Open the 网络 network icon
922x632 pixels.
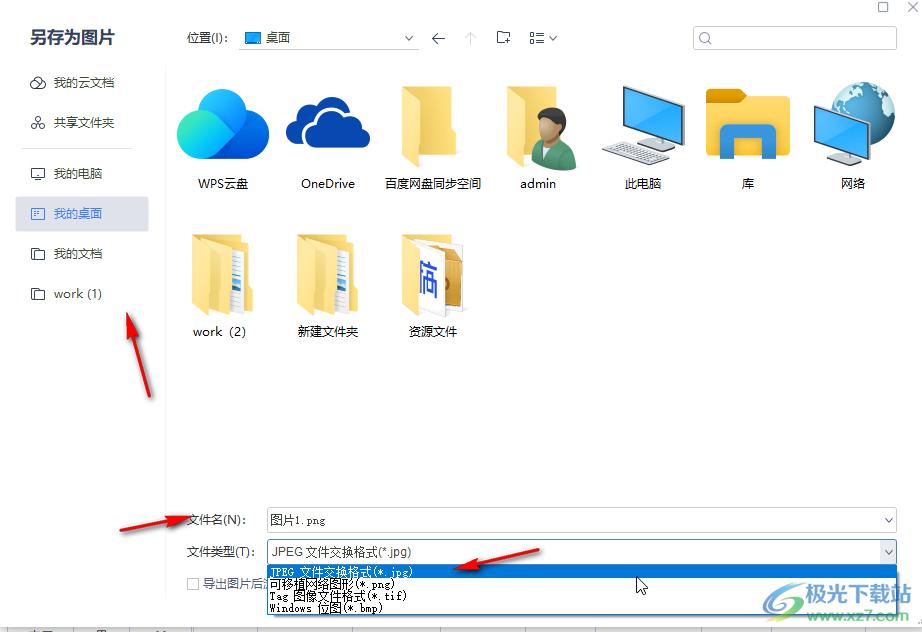pyautogui.click(x=854, y=123)
